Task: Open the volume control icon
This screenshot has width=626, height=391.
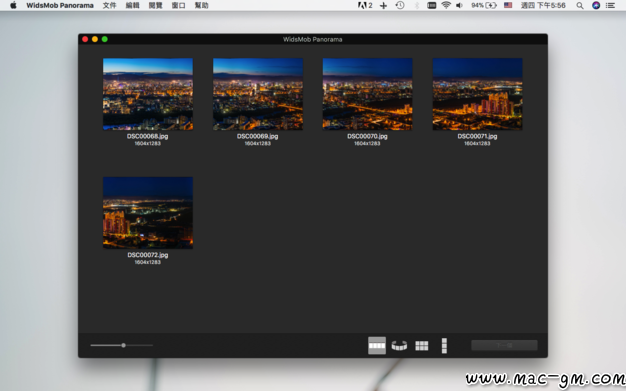Action: tap(459, 6)
